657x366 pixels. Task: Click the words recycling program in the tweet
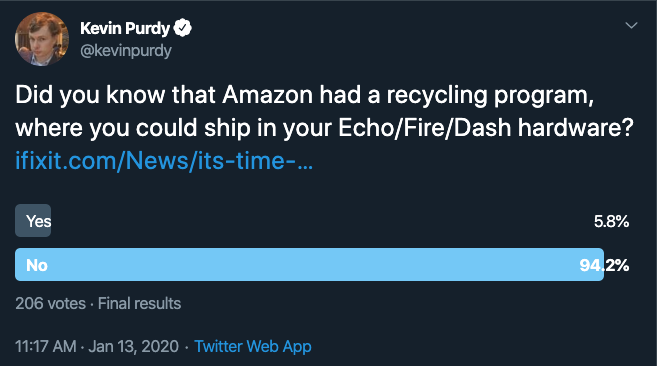click(490, 96)
